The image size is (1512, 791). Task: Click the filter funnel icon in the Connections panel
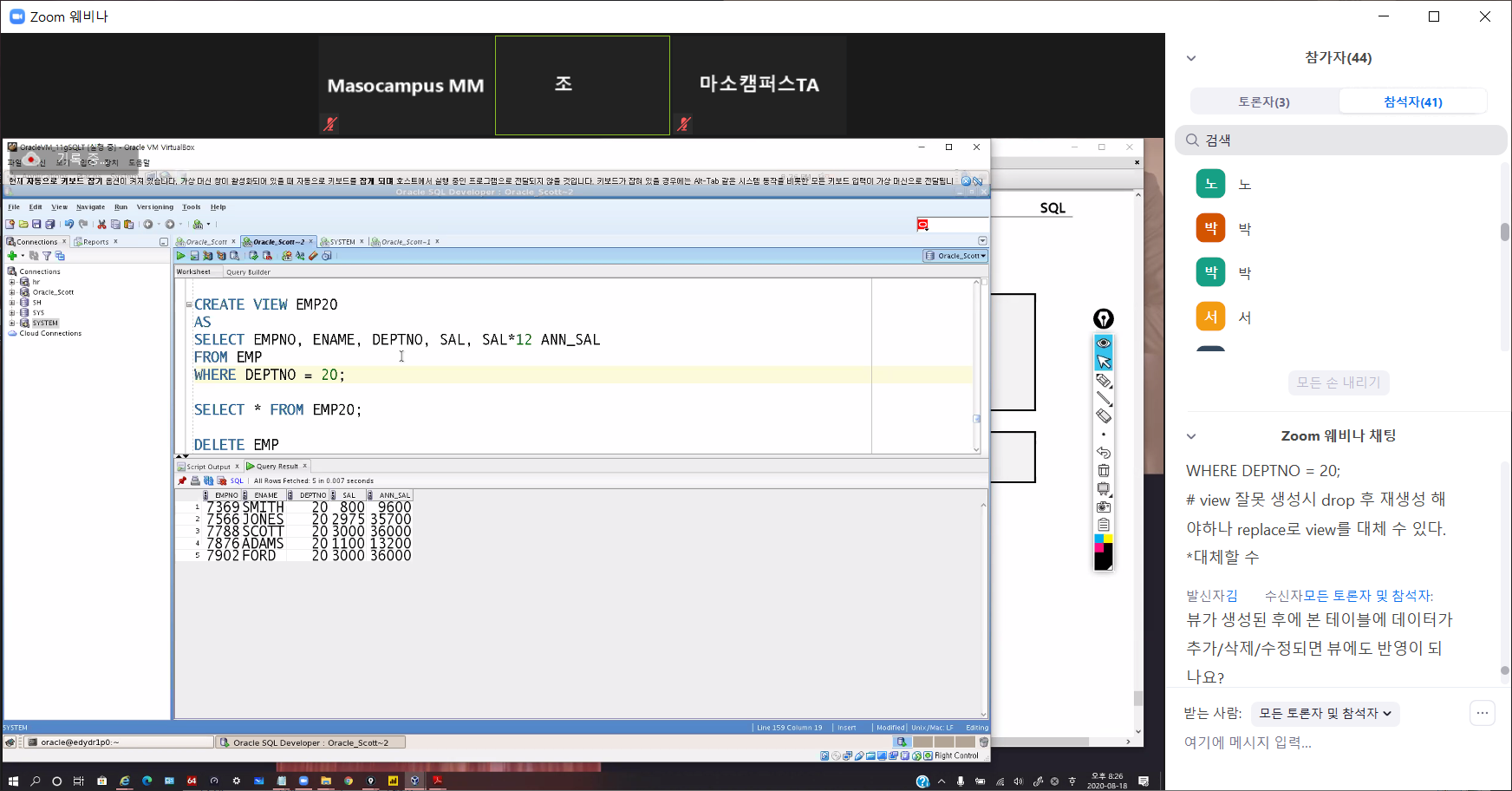[x=47, y=256]
